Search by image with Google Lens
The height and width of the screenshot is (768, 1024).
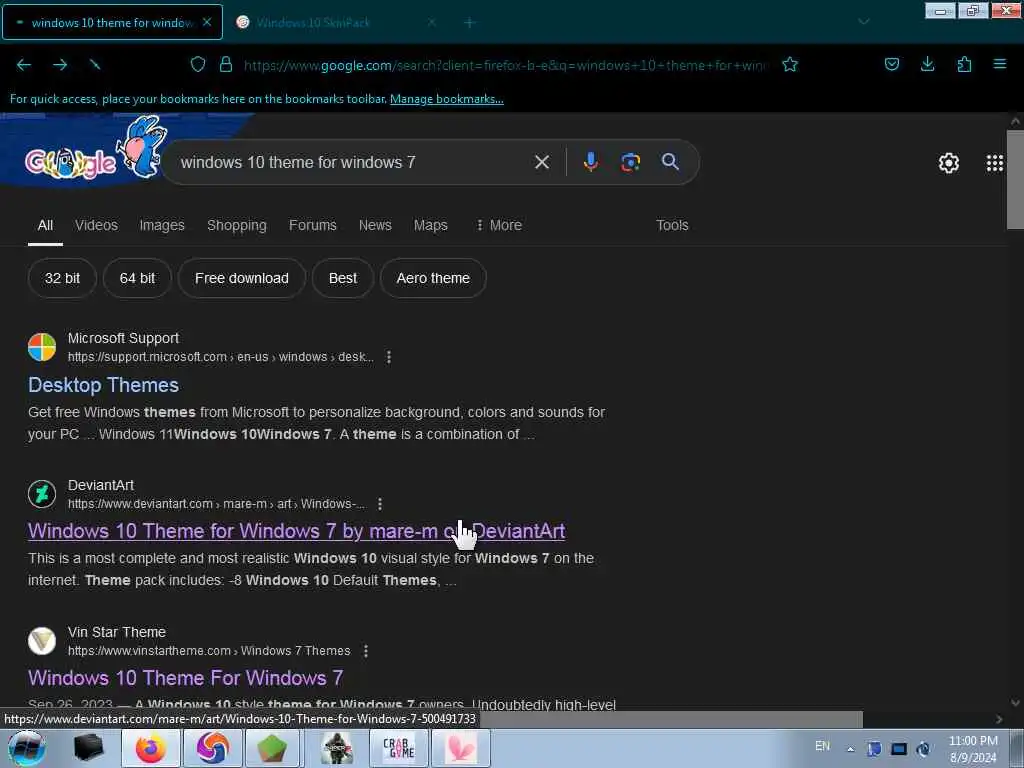point(630,162)
